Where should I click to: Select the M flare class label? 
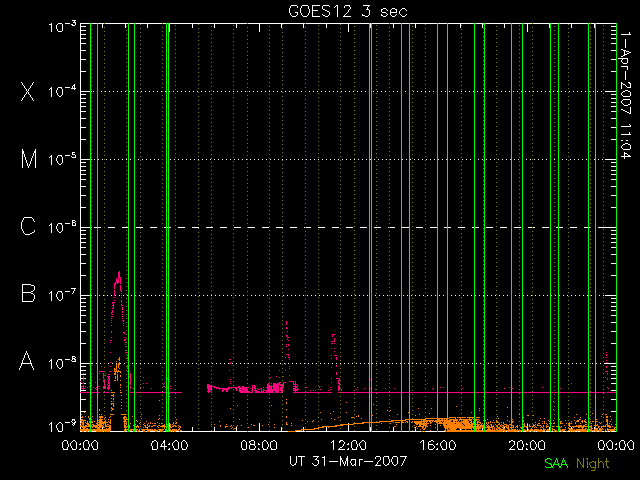click(x=29, y=159)
